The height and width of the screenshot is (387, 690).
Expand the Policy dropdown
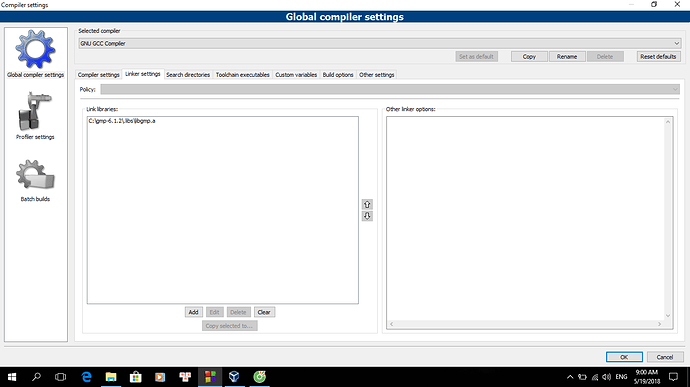(390, 89)
